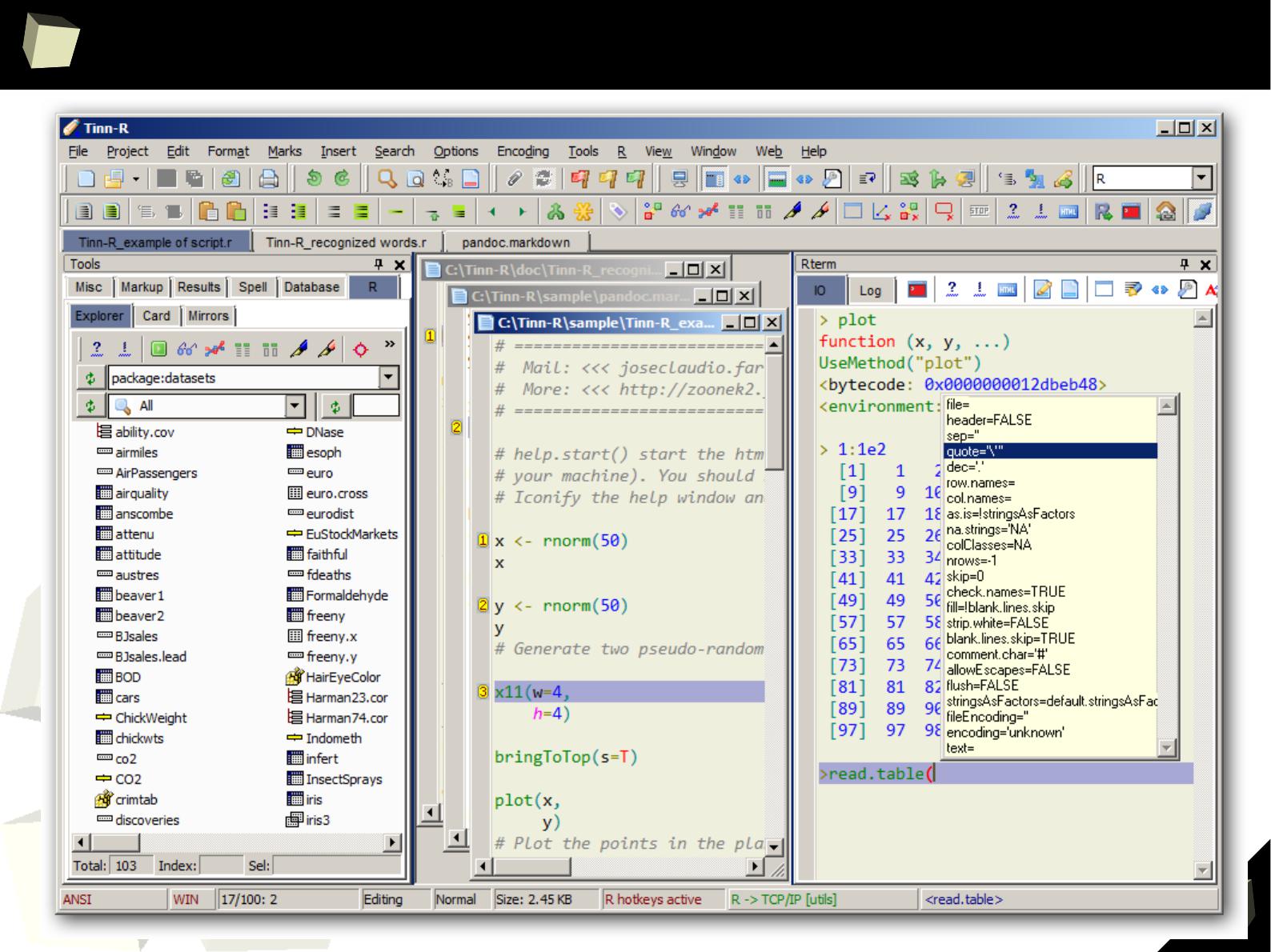Select the Mirrors tab in R tools
Screen dimensions: 1271x952
208,316
